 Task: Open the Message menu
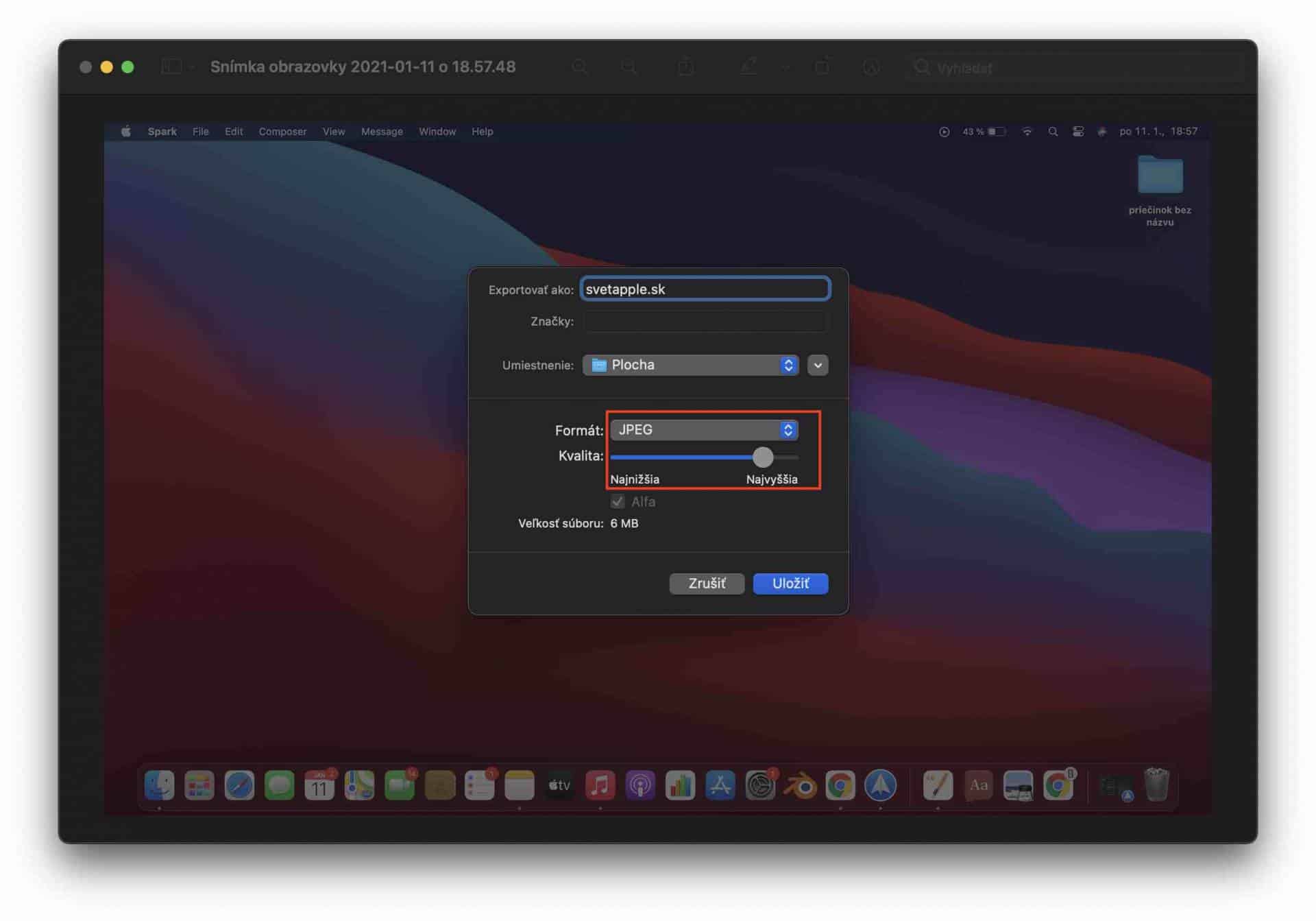382,132
